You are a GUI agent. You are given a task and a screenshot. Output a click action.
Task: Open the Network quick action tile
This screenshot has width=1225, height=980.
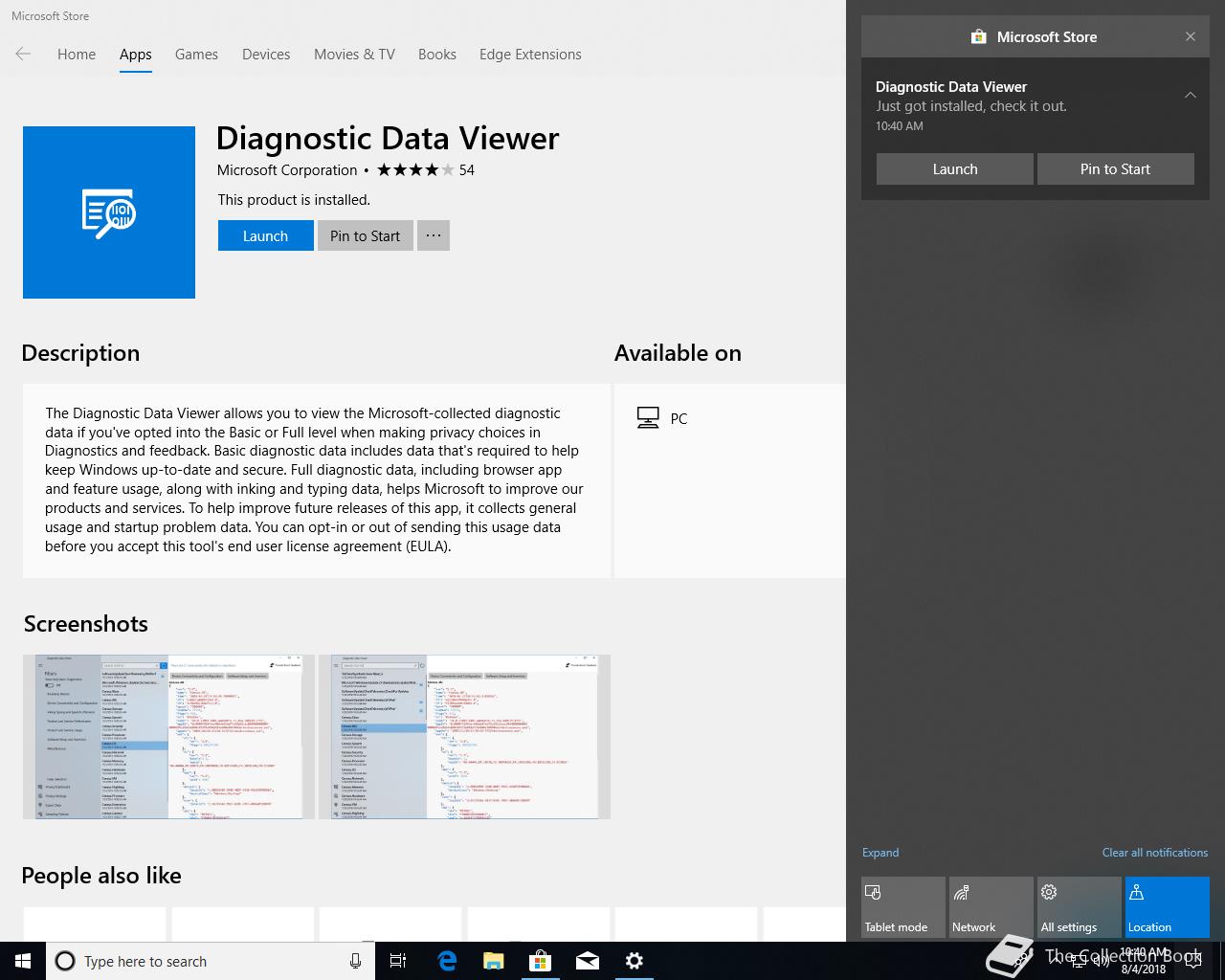pyautogui.click(x=991, y=907)
